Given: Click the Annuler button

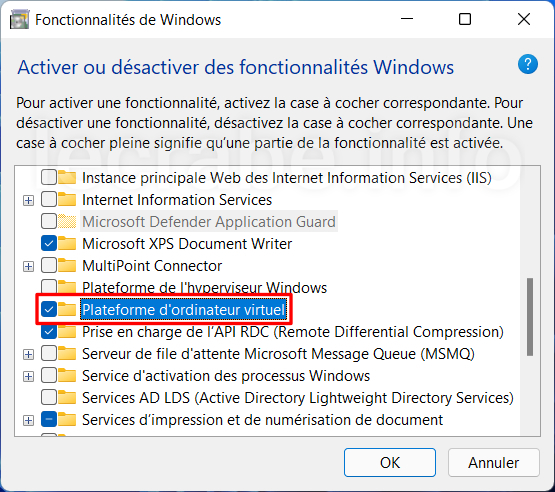Looking at the screenshot, I should [493, 462].
